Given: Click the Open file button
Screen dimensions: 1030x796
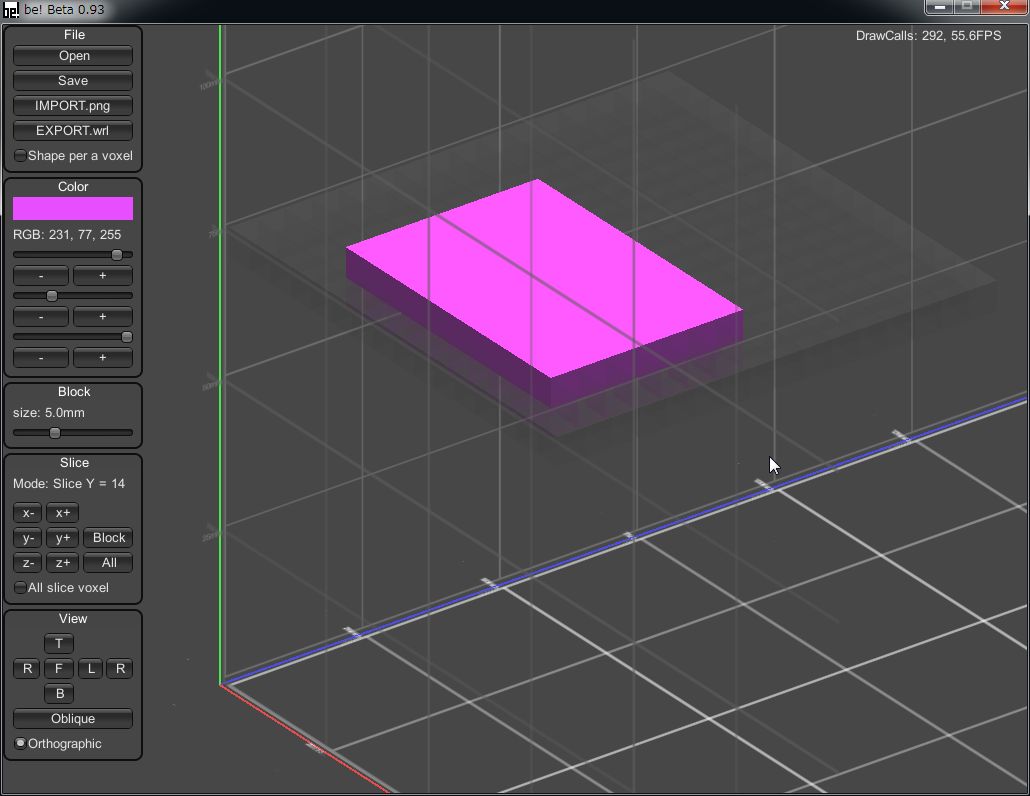Looking at the screenshot, I should 73,56.
